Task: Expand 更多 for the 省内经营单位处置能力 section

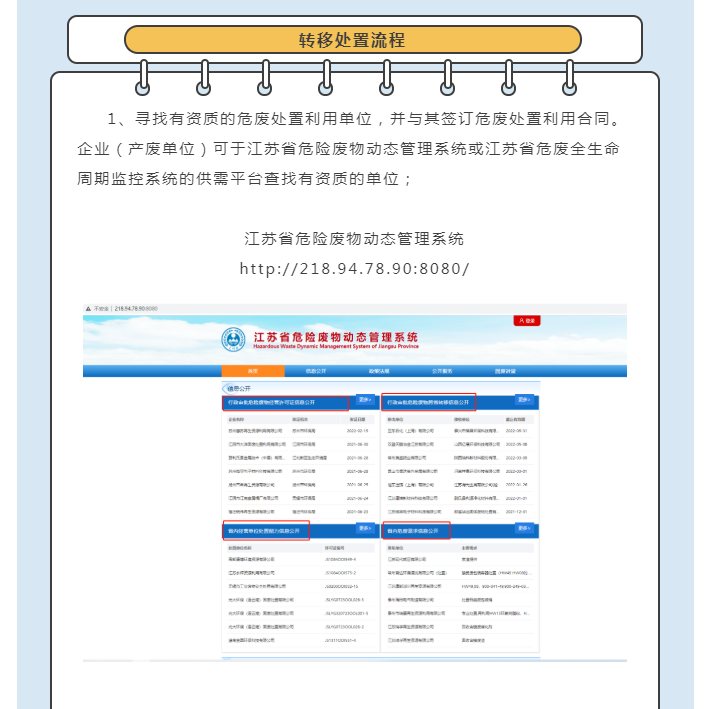Action: click(x=365, y=529)
